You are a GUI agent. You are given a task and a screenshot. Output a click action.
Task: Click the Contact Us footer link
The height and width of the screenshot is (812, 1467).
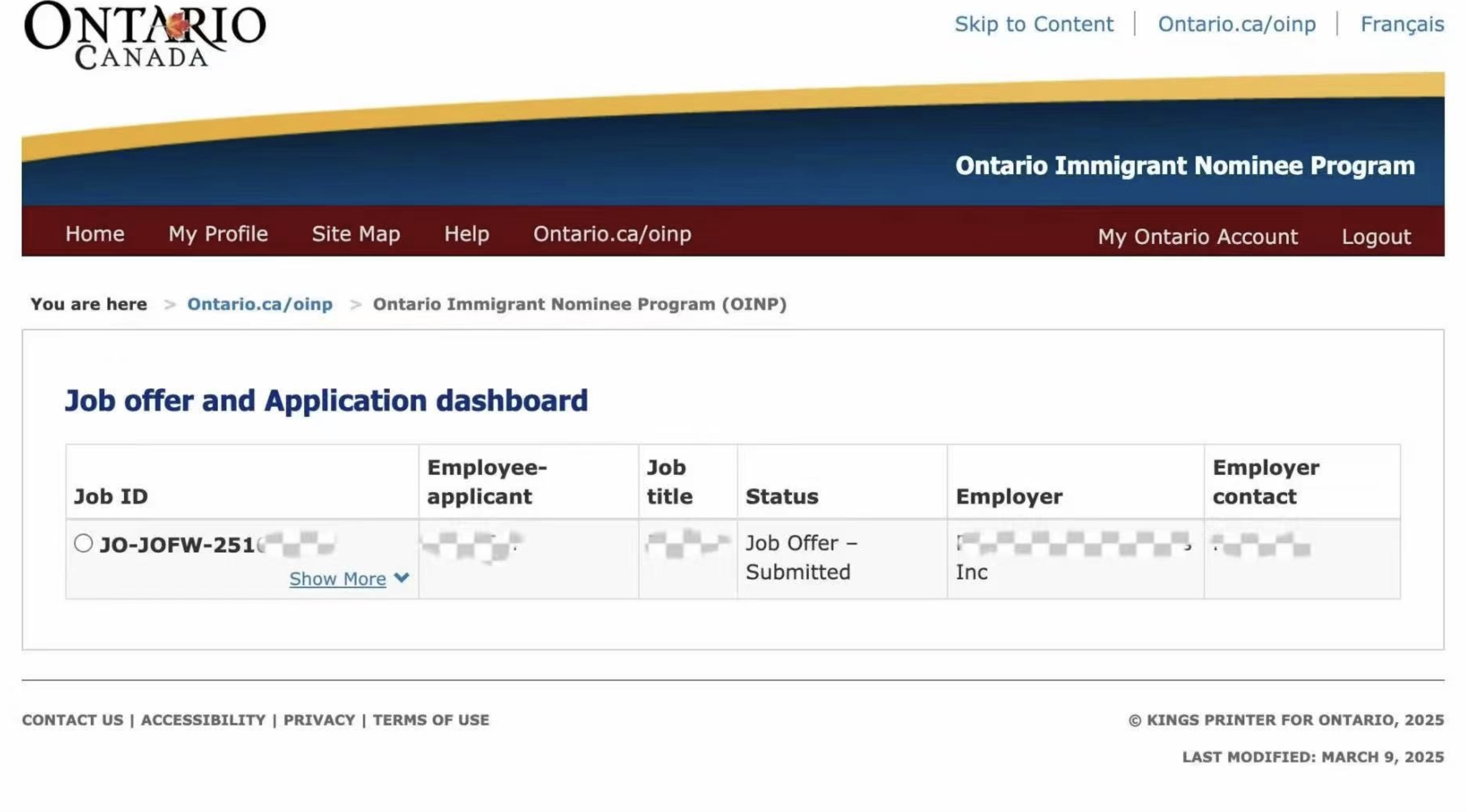(72, 720)
